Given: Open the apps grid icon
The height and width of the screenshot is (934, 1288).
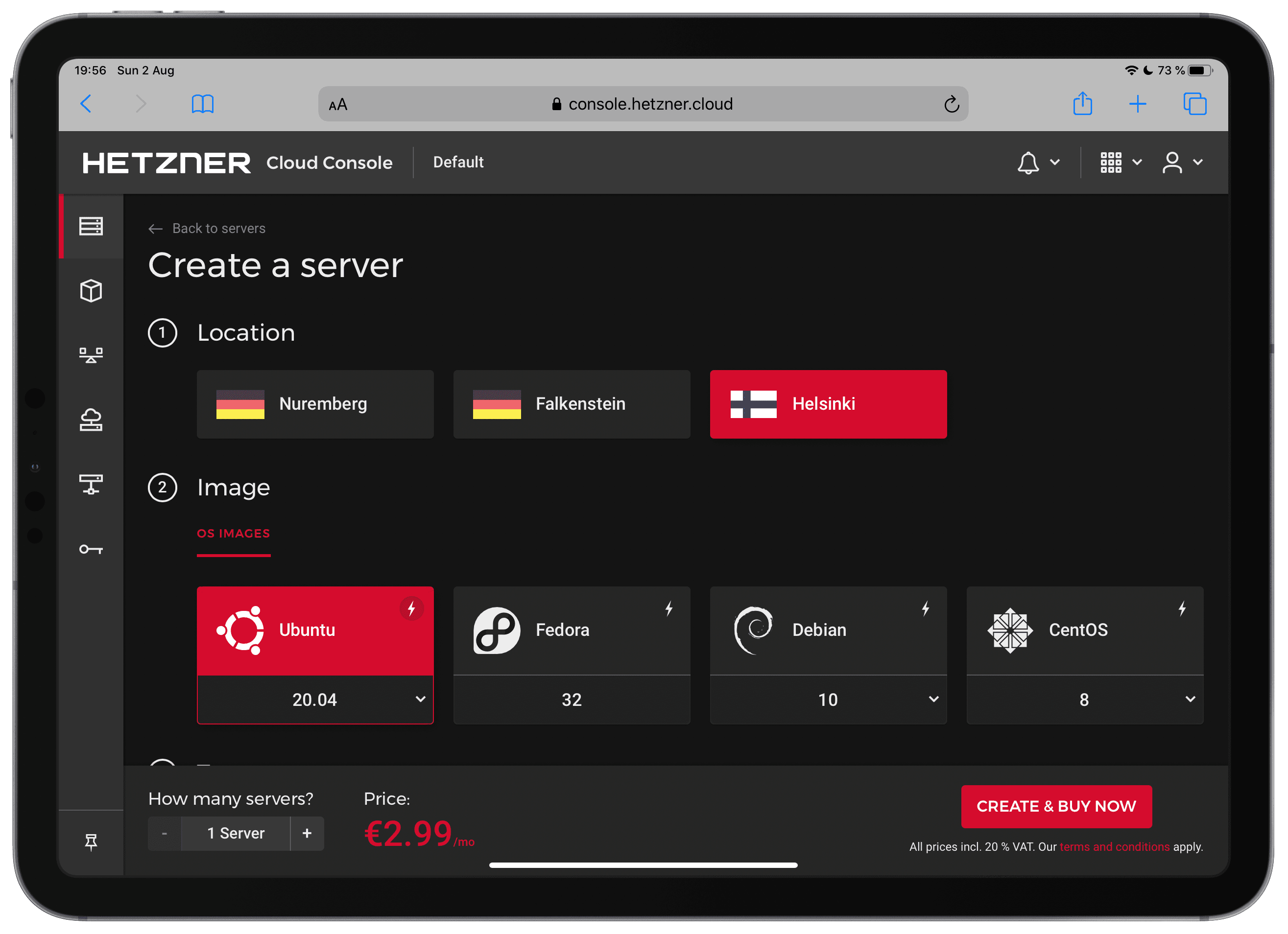Looking at the screenshot, I should pyautogui.click(x=1111, y=163).
